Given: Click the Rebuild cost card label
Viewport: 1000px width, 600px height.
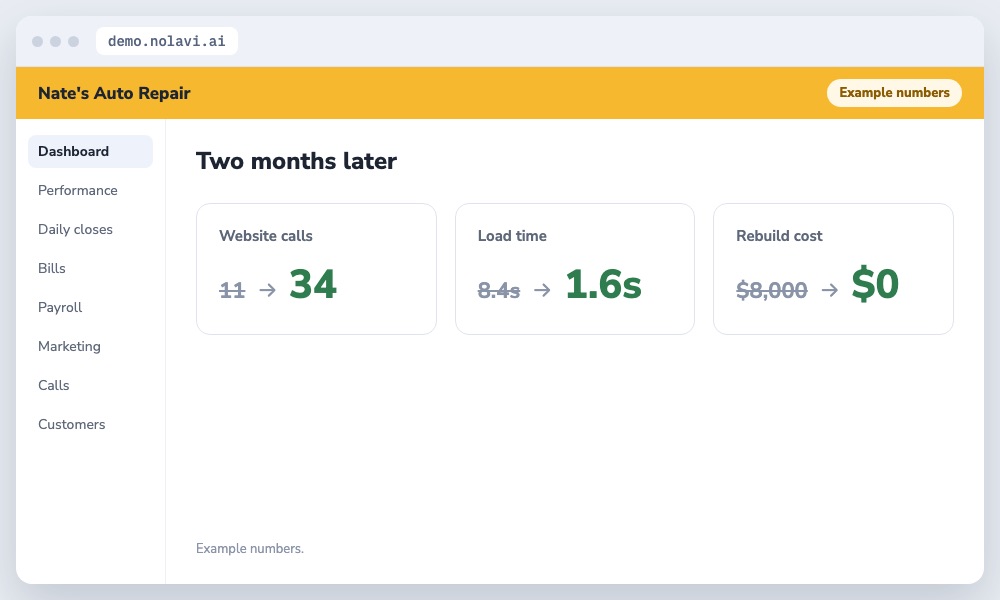Looking at the screenshot, I should coord(779,235).
